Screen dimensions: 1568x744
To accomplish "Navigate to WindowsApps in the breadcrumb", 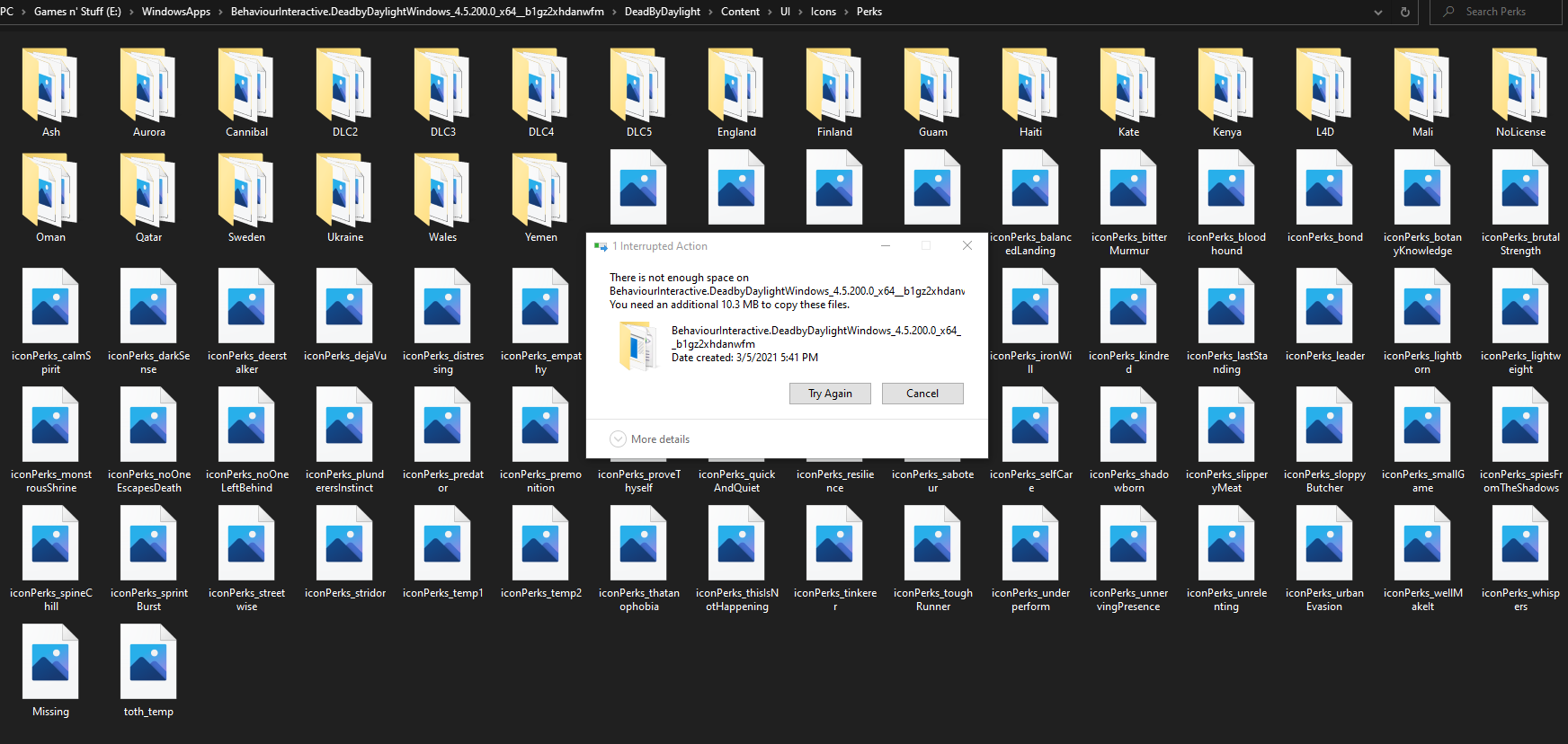I will tap(175, 12).
